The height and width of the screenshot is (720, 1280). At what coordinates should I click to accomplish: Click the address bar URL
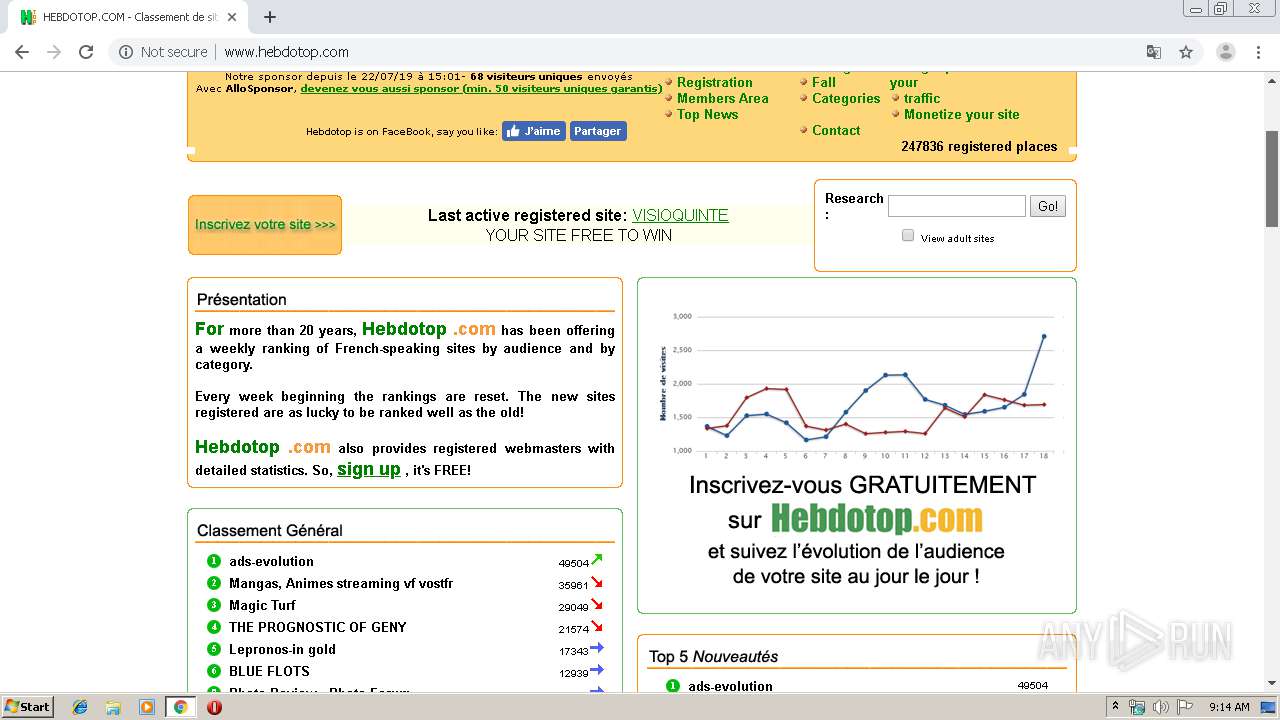(x=286, y=52)
